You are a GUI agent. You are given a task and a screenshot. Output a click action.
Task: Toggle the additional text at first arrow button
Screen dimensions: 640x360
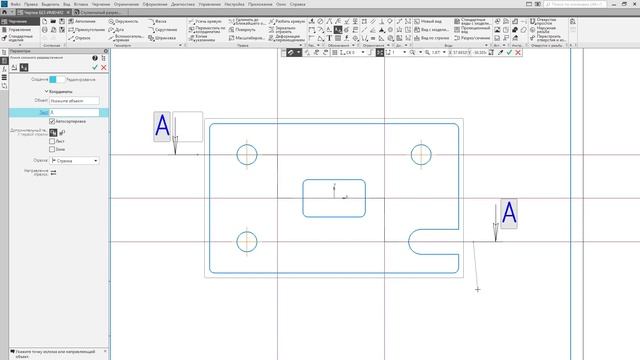coord(53,133)
